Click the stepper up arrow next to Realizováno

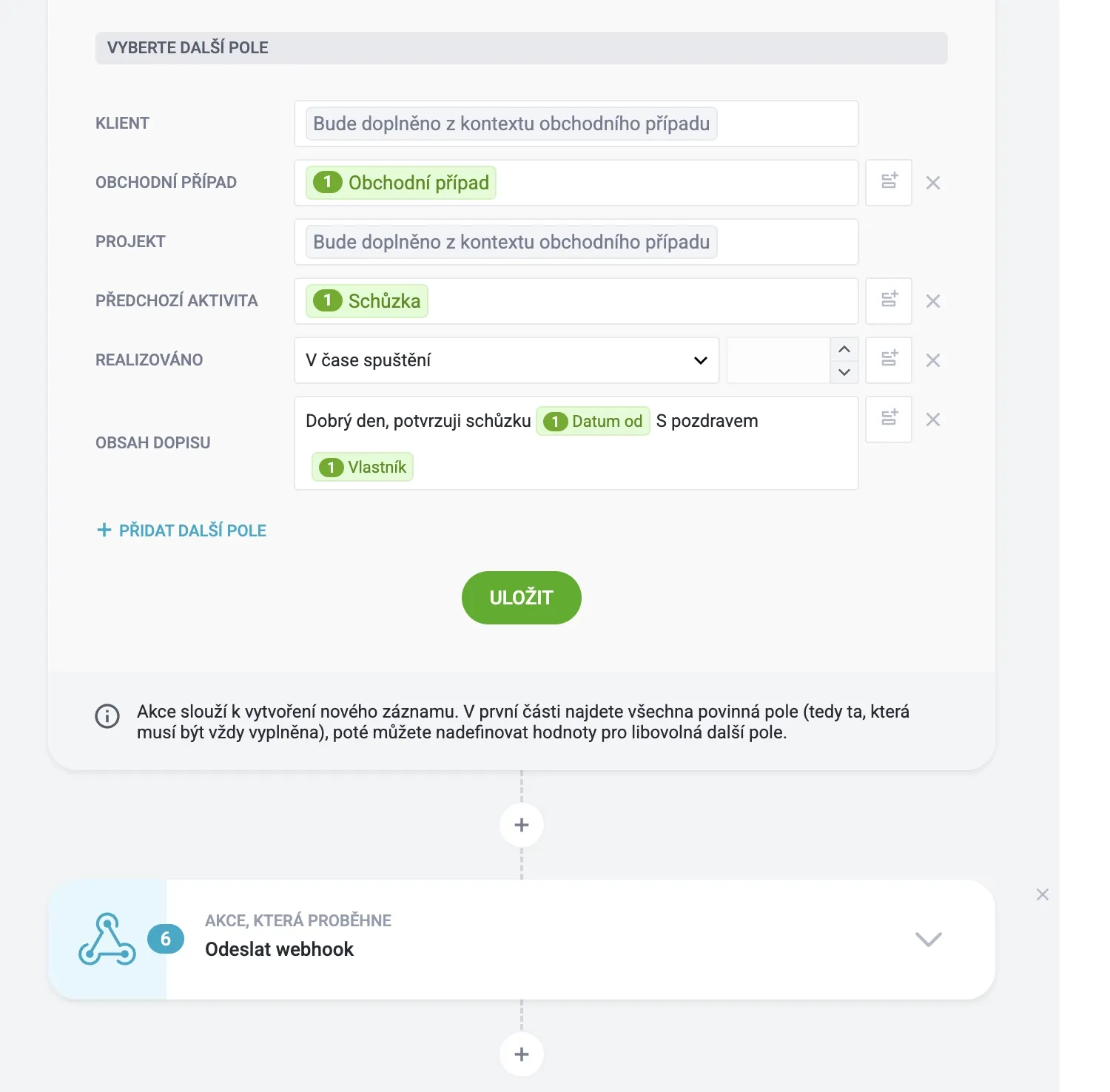click(844, 349)
